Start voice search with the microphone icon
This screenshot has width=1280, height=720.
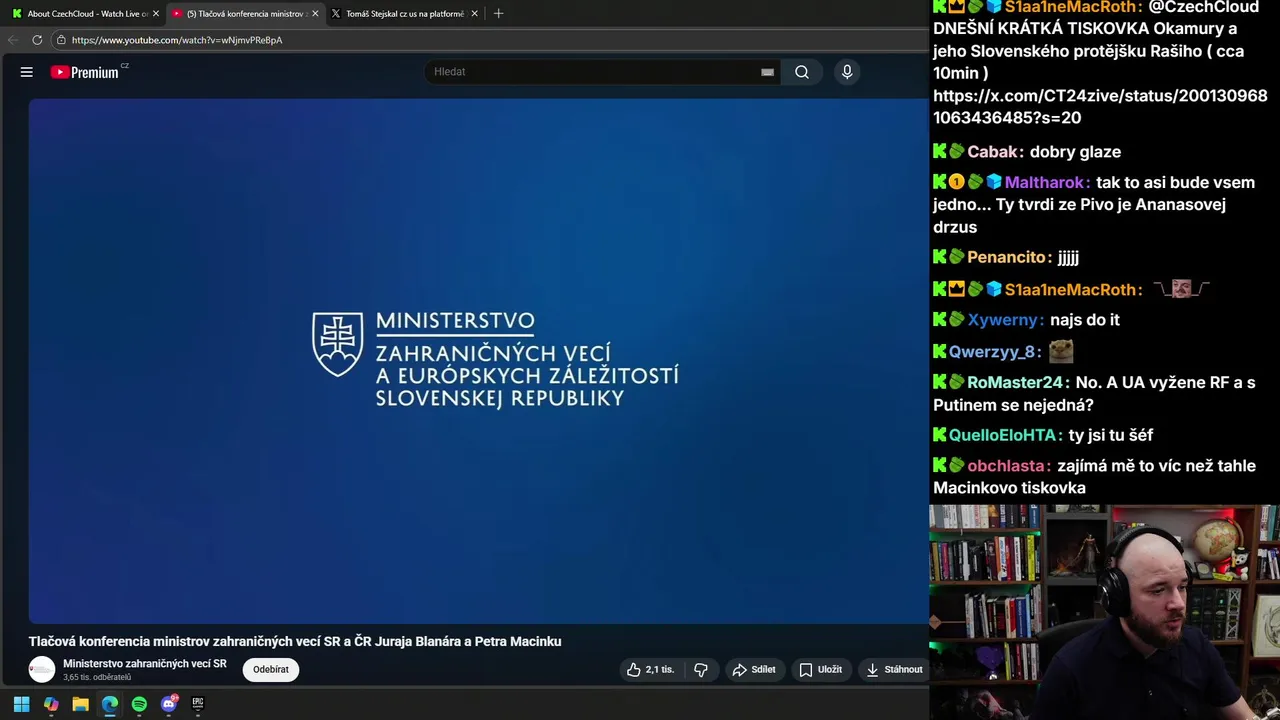847,72
